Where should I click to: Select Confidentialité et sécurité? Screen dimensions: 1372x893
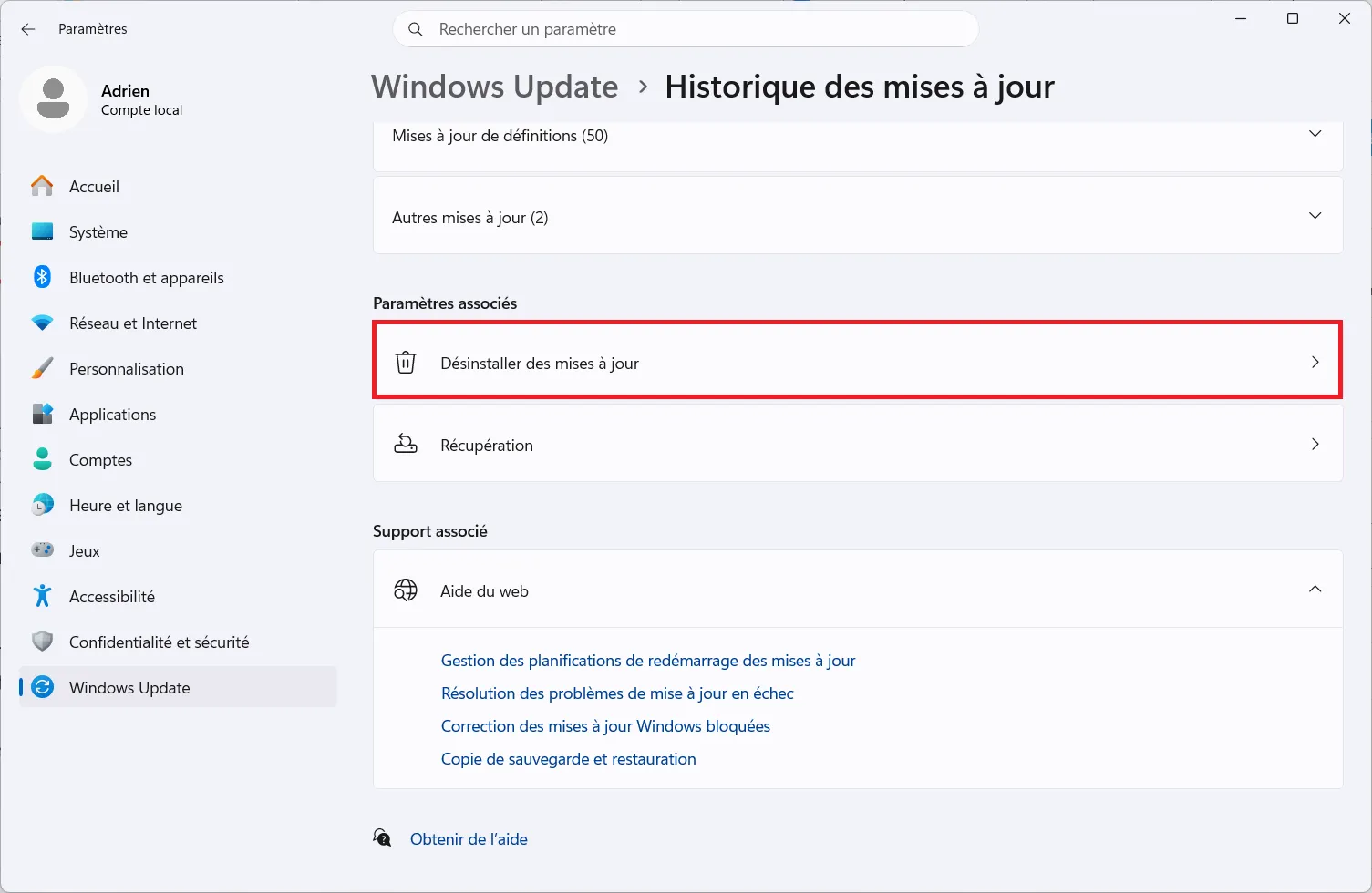[159, 642]
